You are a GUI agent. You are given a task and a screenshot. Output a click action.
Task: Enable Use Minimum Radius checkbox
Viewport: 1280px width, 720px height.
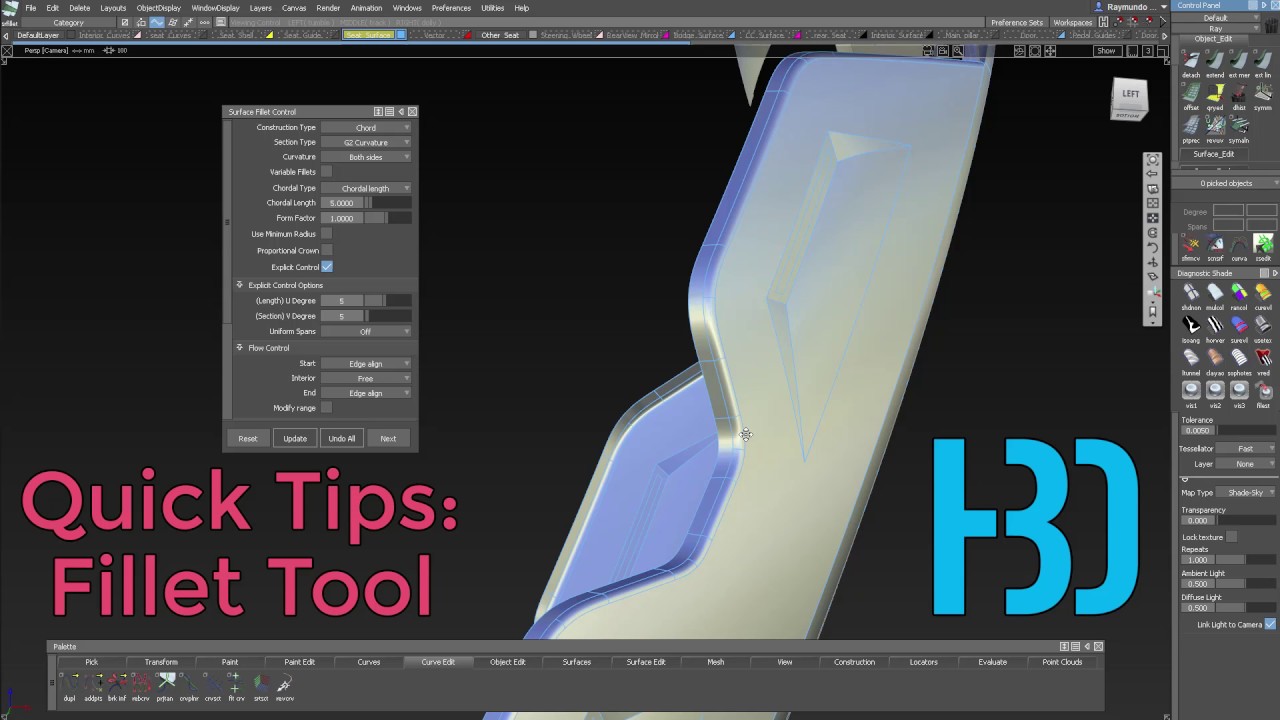(x=327, y=234)
